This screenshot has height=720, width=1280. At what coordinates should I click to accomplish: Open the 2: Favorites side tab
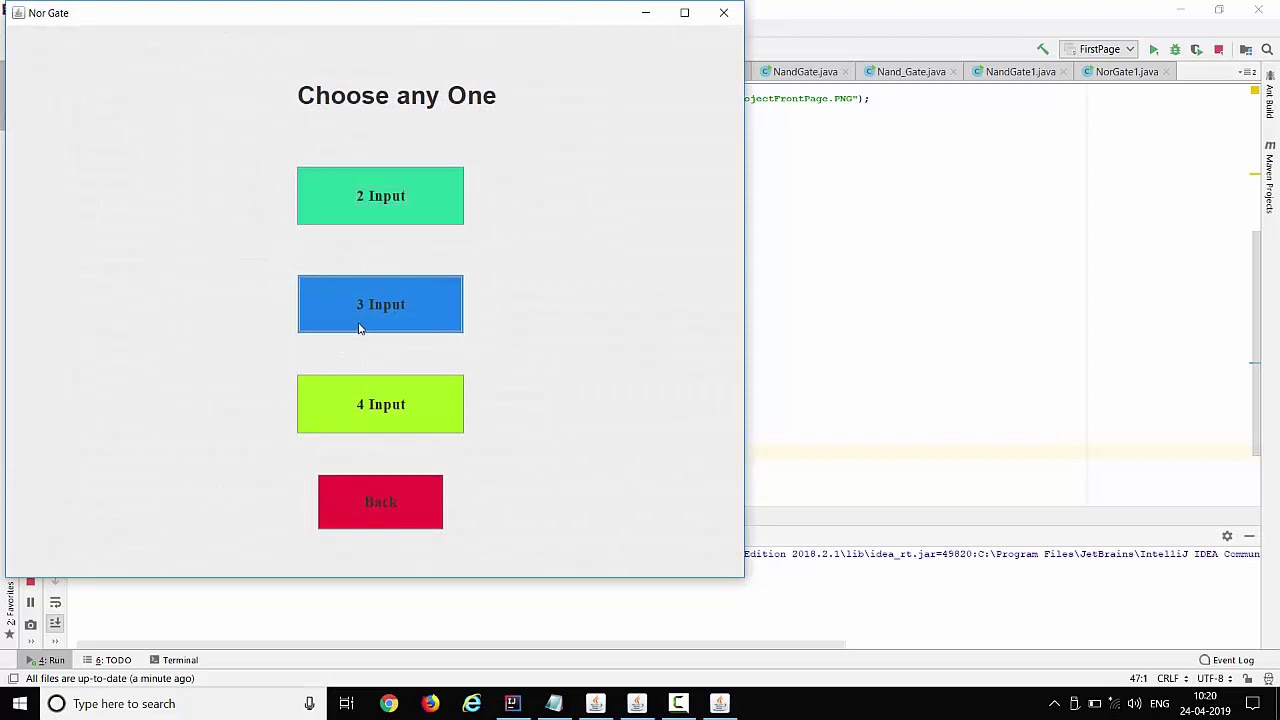(10, 612)
